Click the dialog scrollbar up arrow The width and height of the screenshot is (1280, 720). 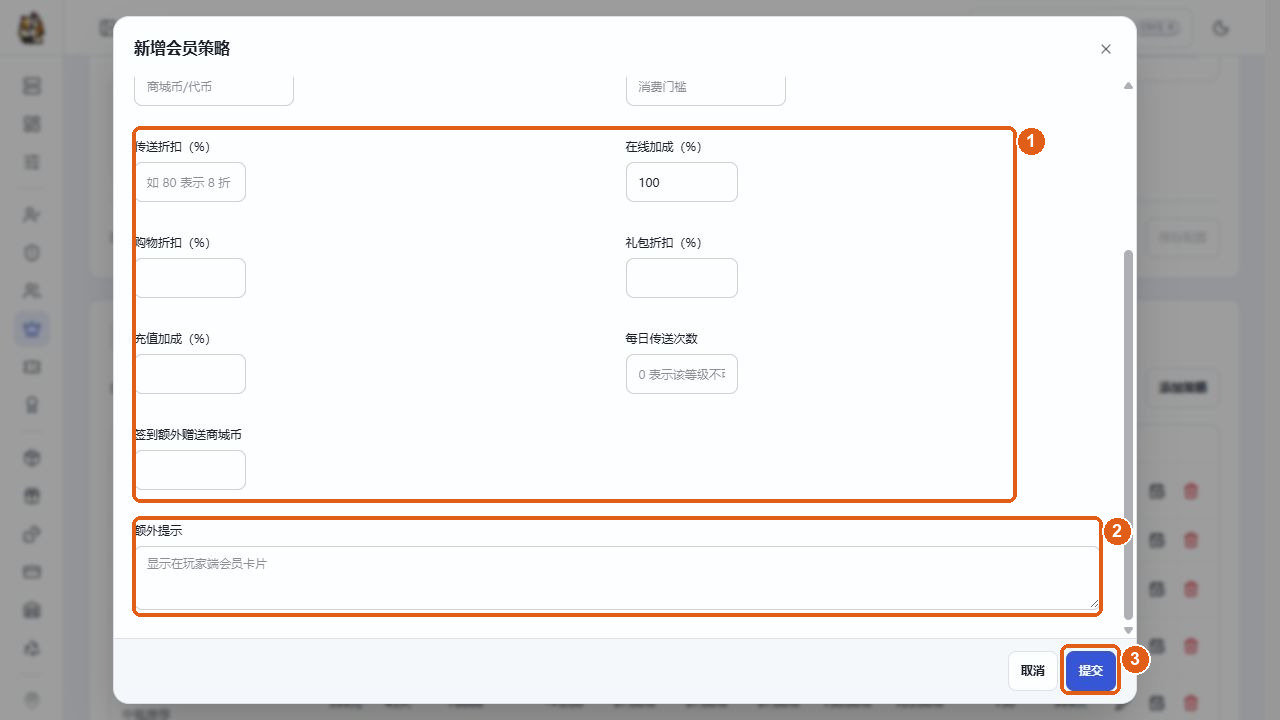click(1128, 86)
